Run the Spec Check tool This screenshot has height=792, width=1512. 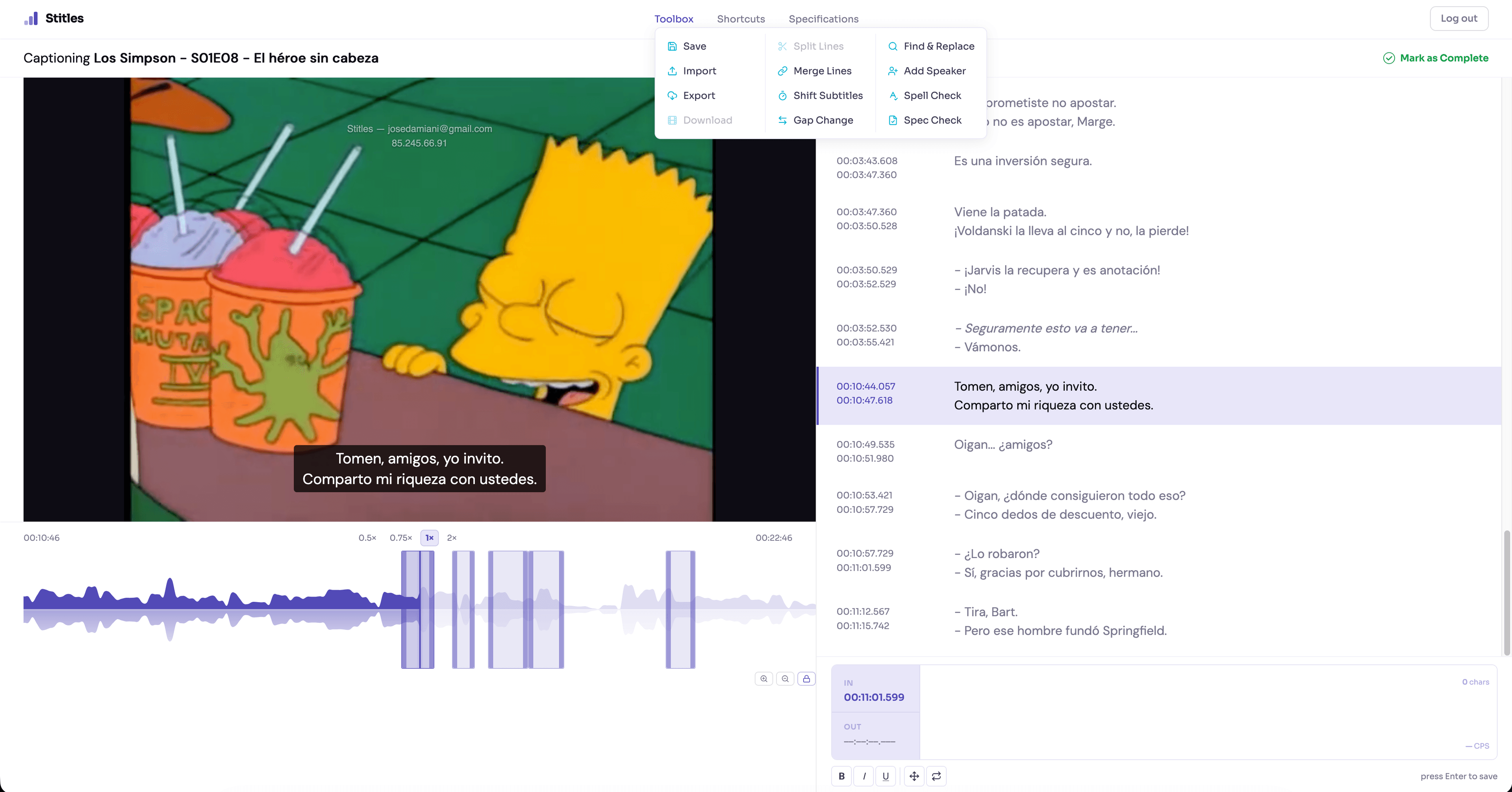click(925, 121)
